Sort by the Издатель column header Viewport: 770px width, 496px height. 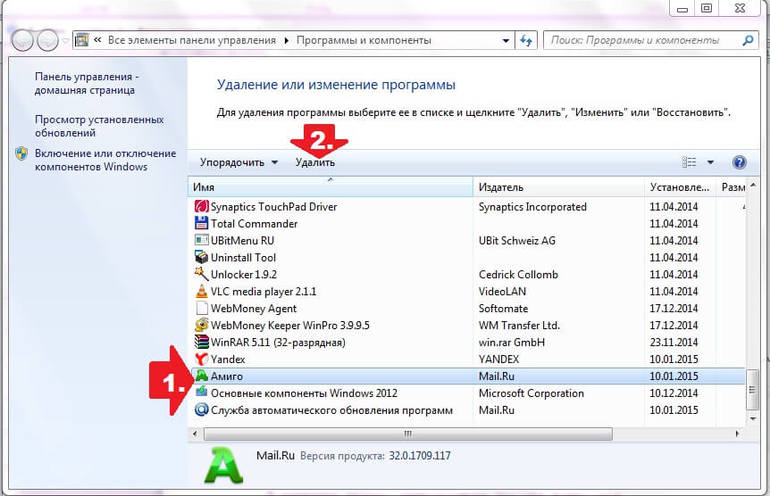pyautogui.click(x=558, y=187)
